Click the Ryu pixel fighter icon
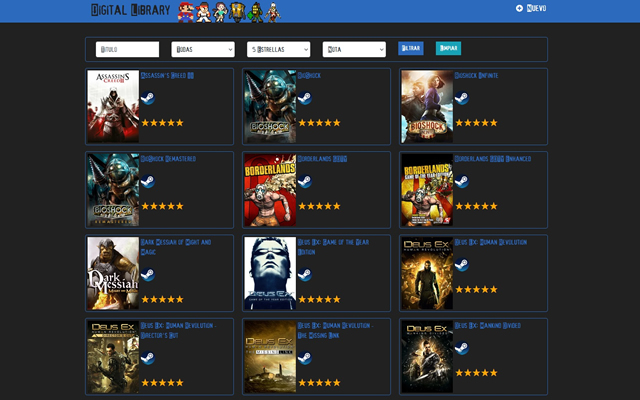The image size is (640, 400). pyautogui.click(x=203, y=12)
